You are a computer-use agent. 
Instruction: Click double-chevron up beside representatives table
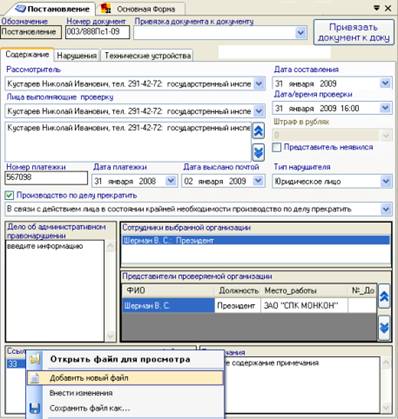tap(384, 296)
